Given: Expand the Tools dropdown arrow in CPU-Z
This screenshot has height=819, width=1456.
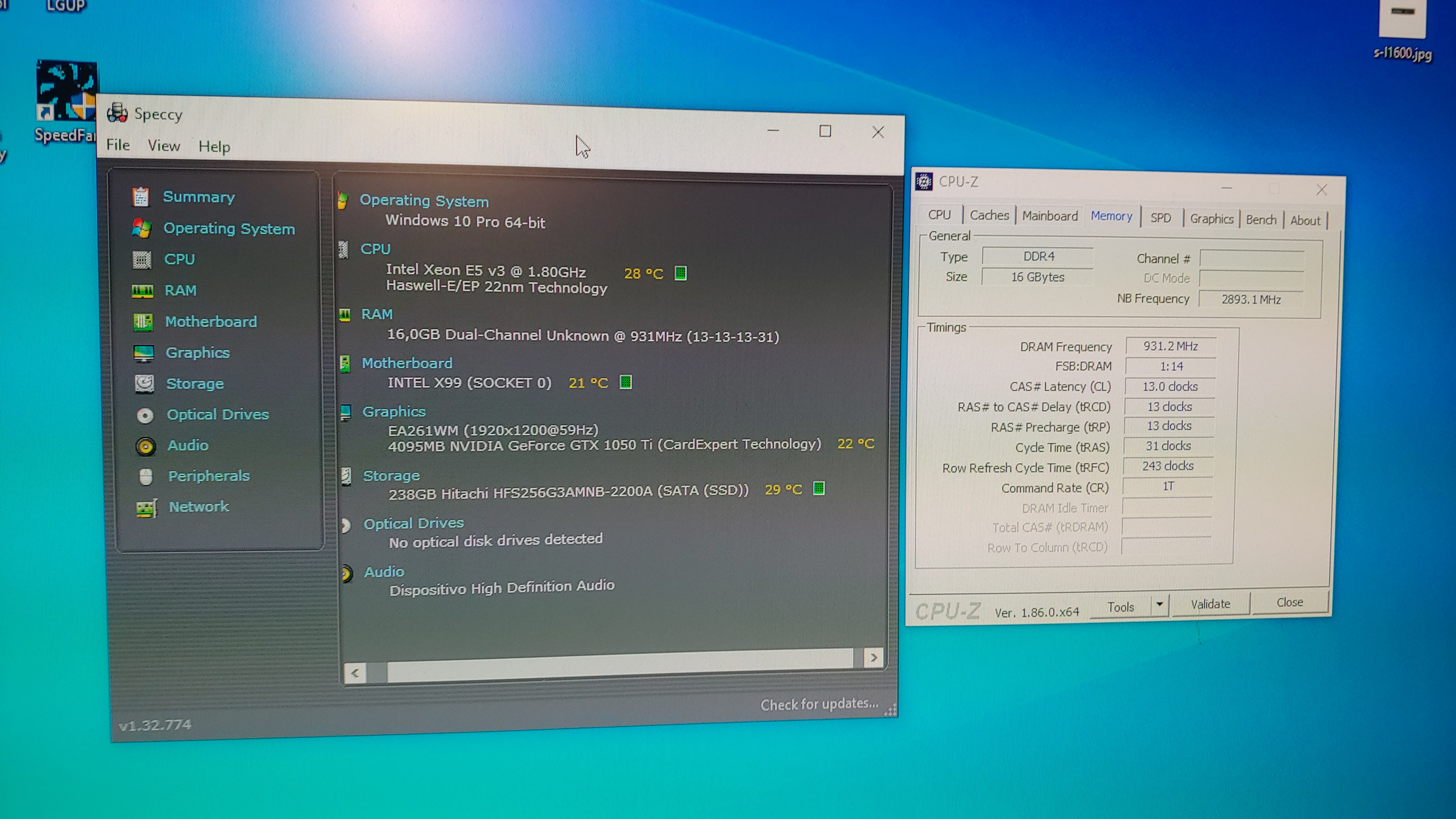Looking at the screenshot, I should tap(1159, 605).
